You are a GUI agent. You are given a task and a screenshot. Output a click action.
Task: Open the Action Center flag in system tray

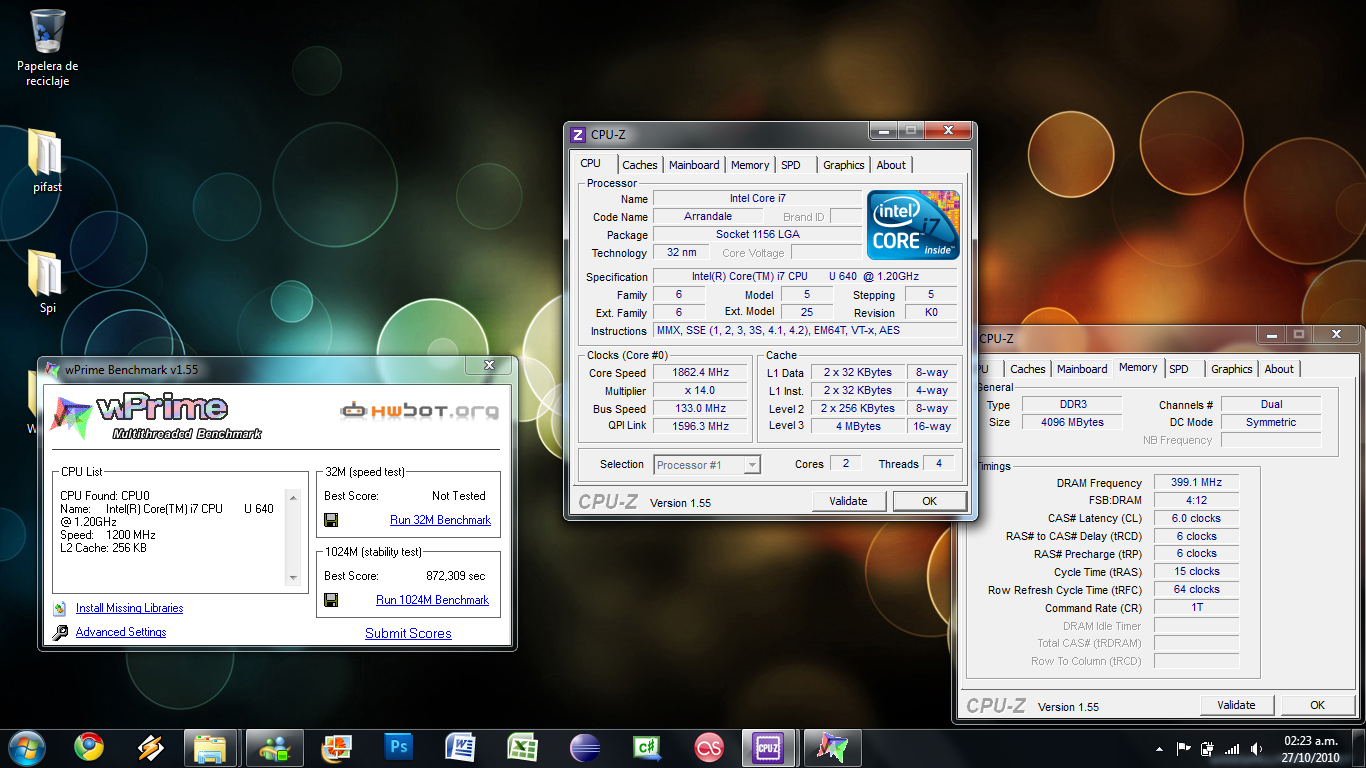pos(1184,748)
